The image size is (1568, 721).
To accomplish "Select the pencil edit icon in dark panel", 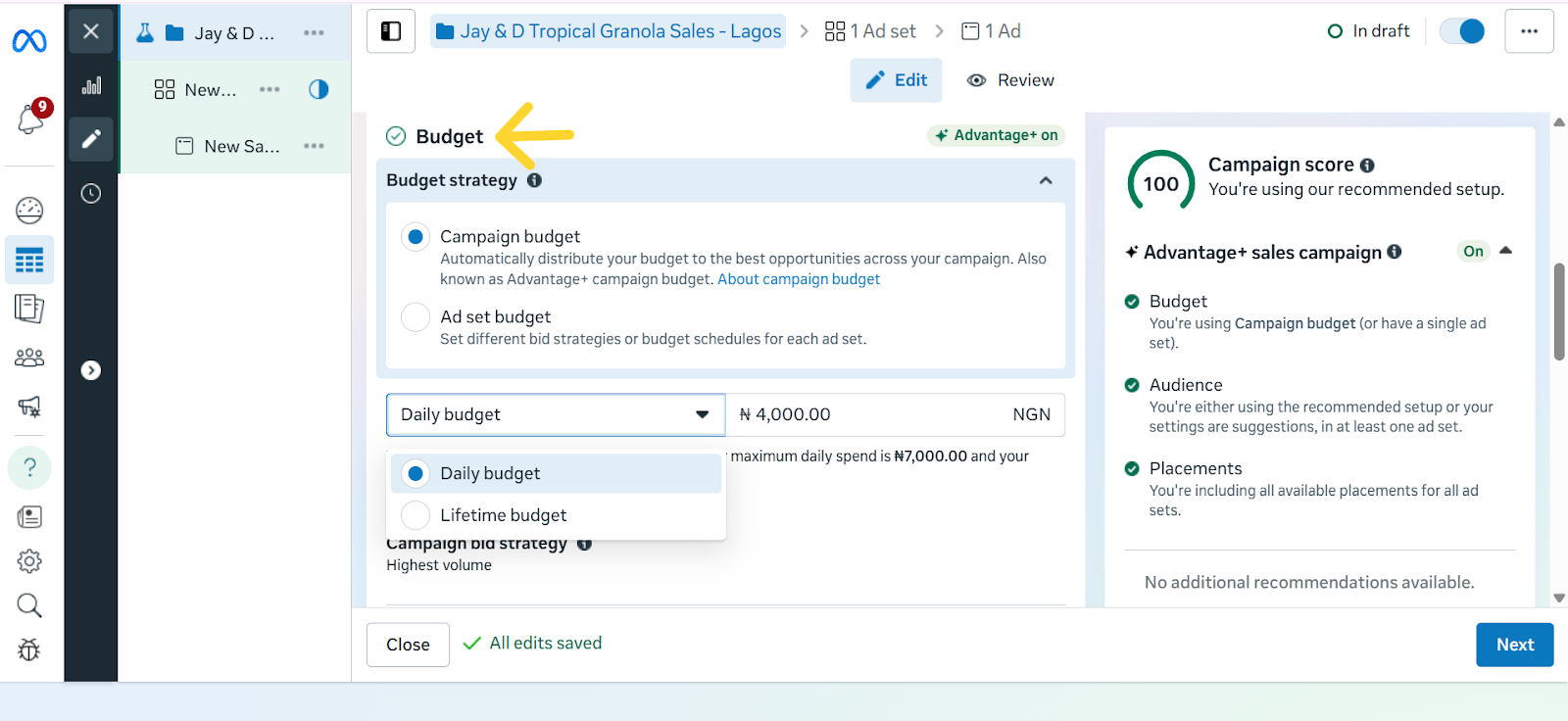I will pyautogui.click(x=90, y=139).
